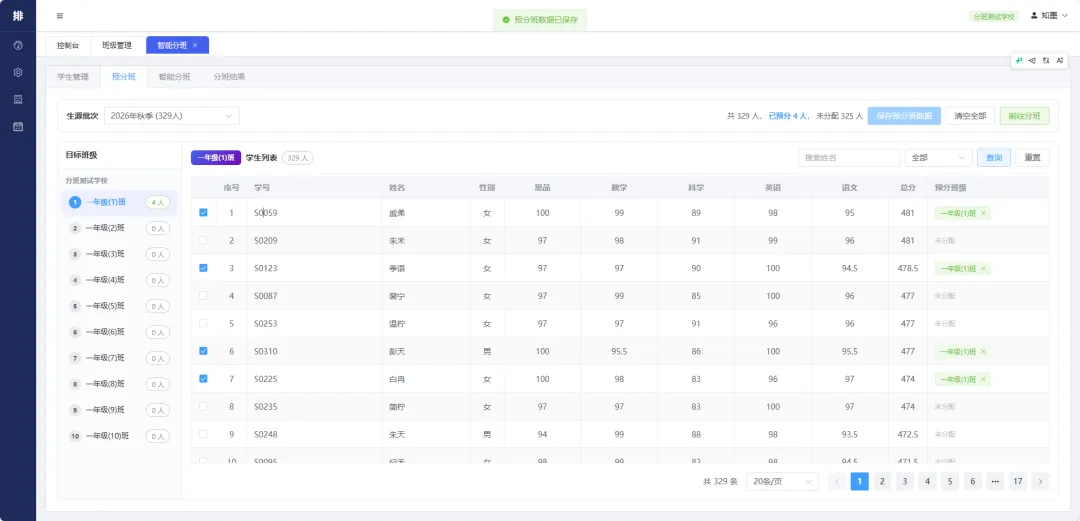Screen dimensions: 1080x521
Task: Click the 排 logo in the sidebar
Action: (18, 16)
